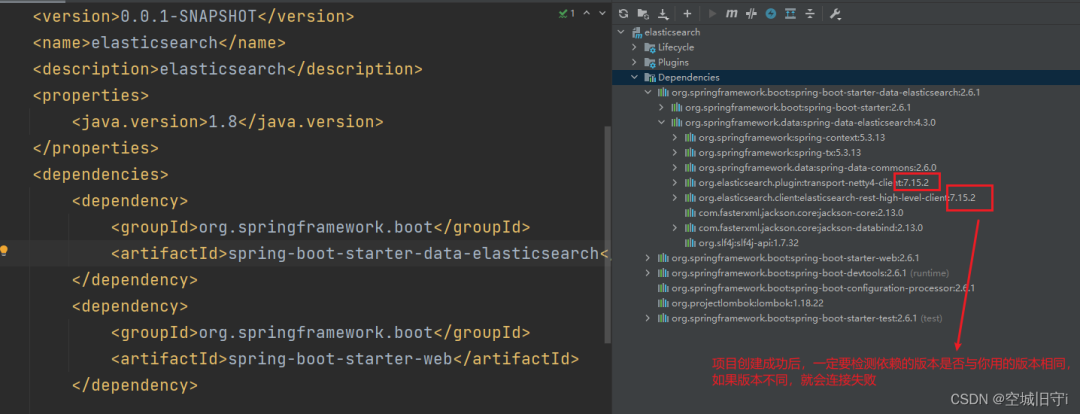Click Generate Sources and Update Folders icon

(643, 14)
